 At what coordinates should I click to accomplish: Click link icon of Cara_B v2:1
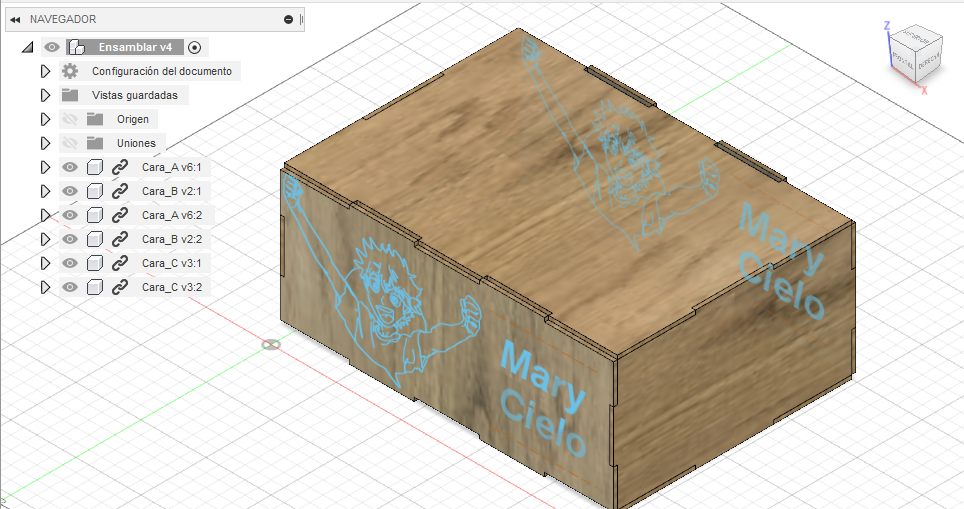119,191
